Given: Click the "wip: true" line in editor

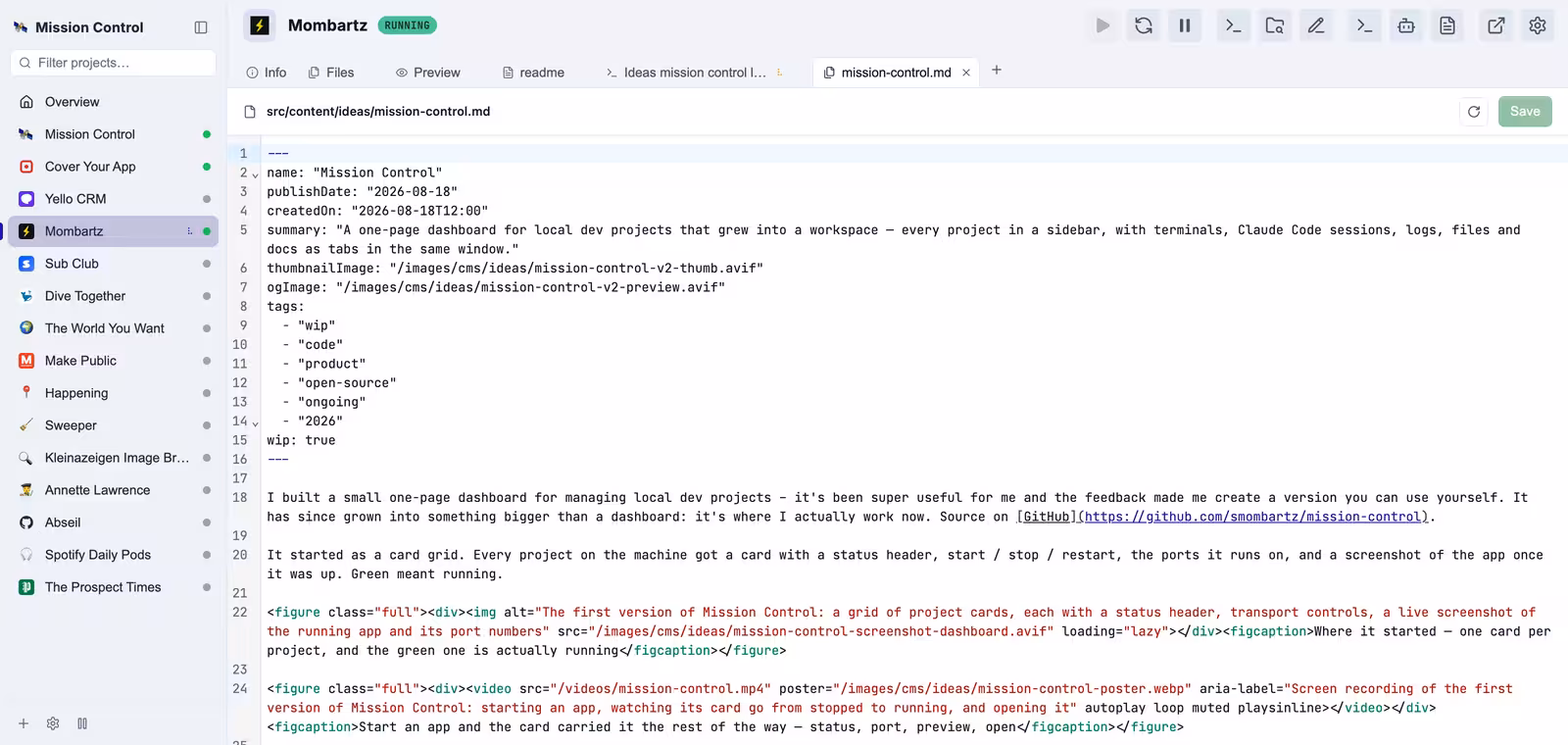Looking at the screenshot, I should click(301, 440).
